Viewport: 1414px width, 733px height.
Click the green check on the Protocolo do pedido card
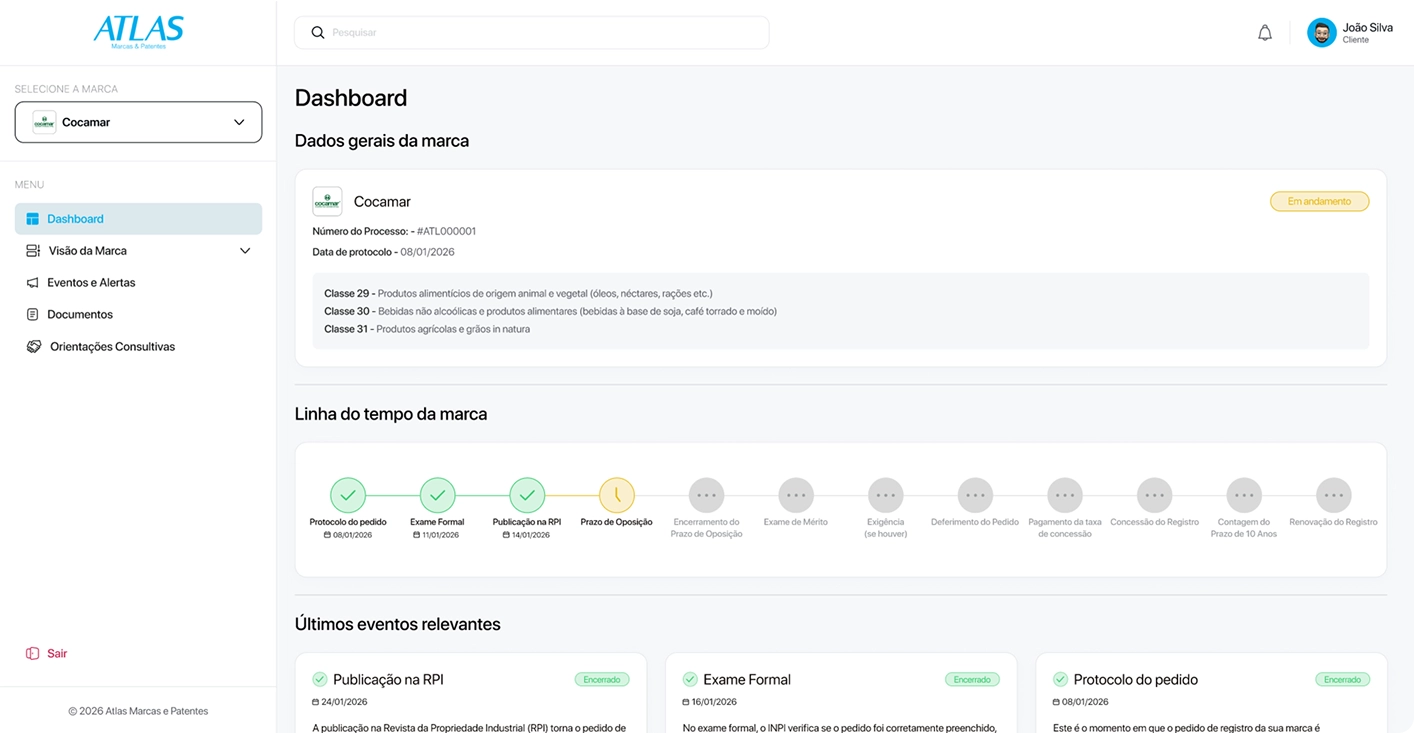pyautogui.click(x=1061, y=679)
